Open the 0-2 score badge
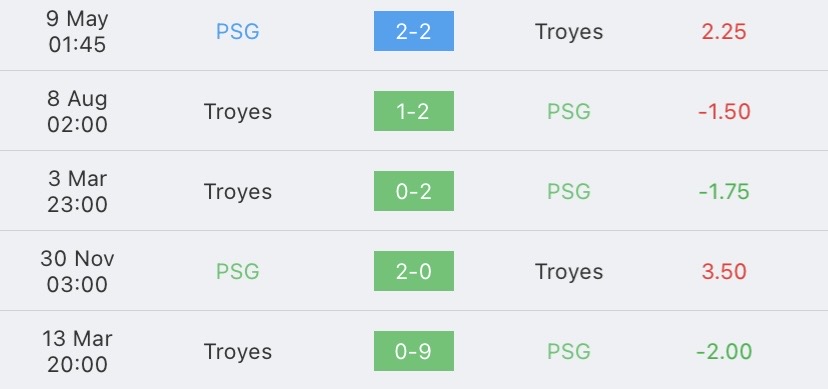 [x=413, y=191]
